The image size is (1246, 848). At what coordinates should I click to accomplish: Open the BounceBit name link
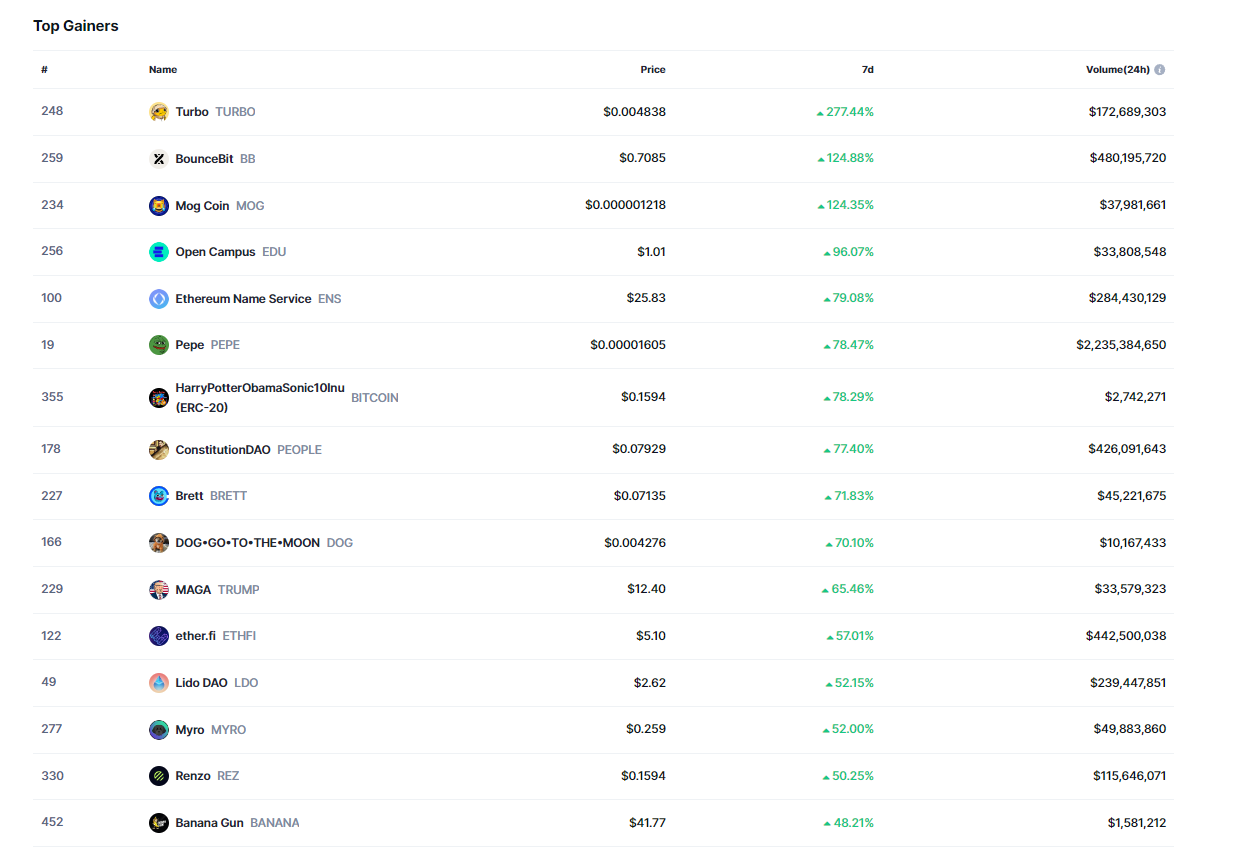tap(204, 159)
